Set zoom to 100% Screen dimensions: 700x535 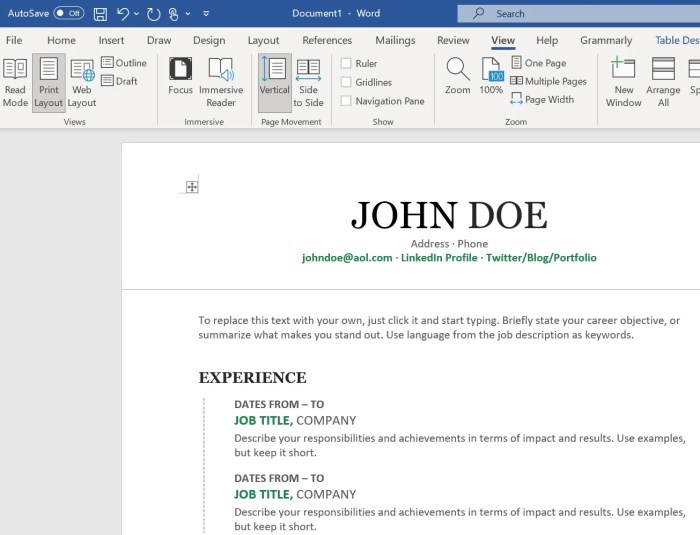[491, 76]
